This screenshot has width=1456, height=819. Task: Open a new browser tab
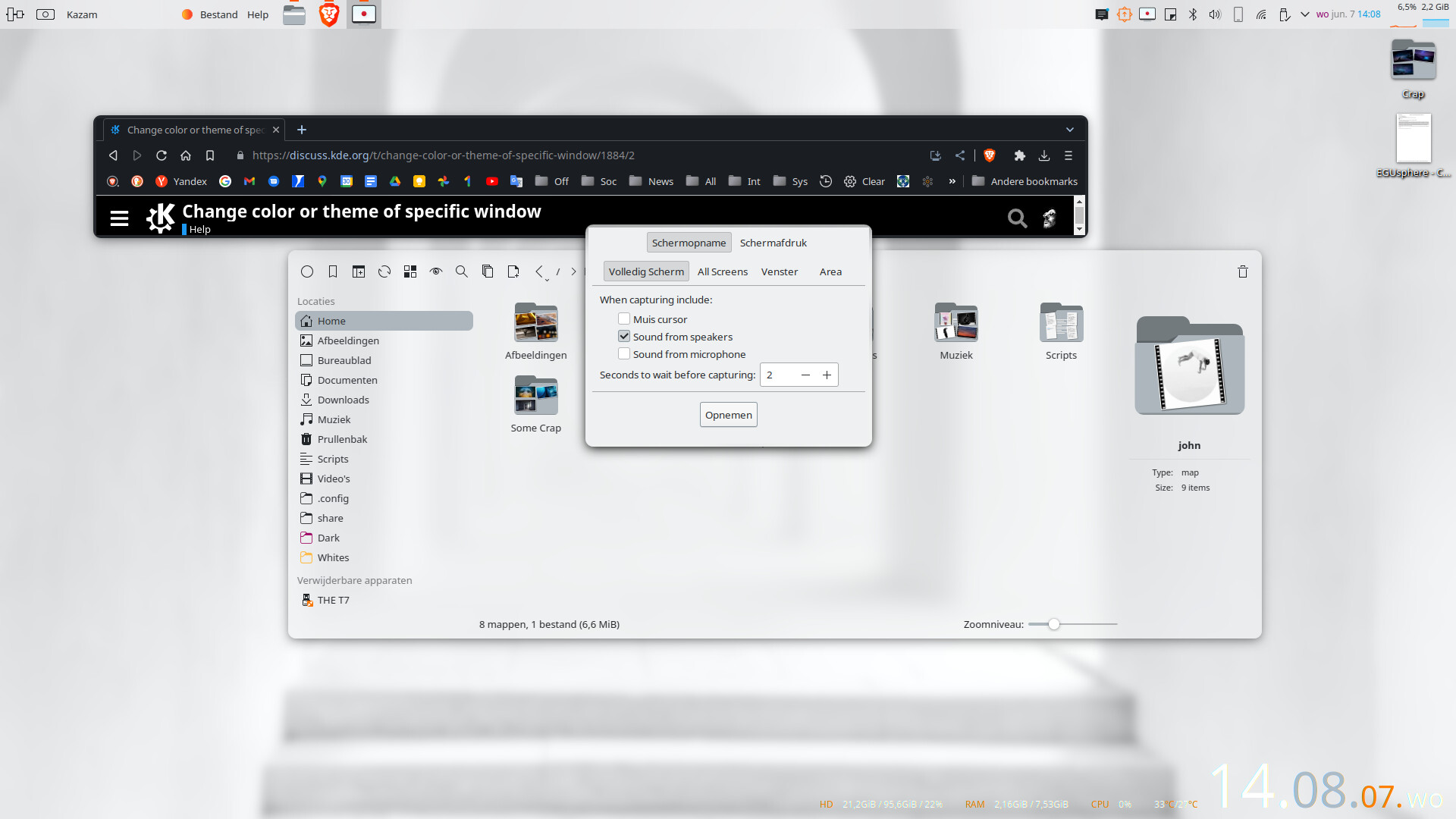point(302,130)
